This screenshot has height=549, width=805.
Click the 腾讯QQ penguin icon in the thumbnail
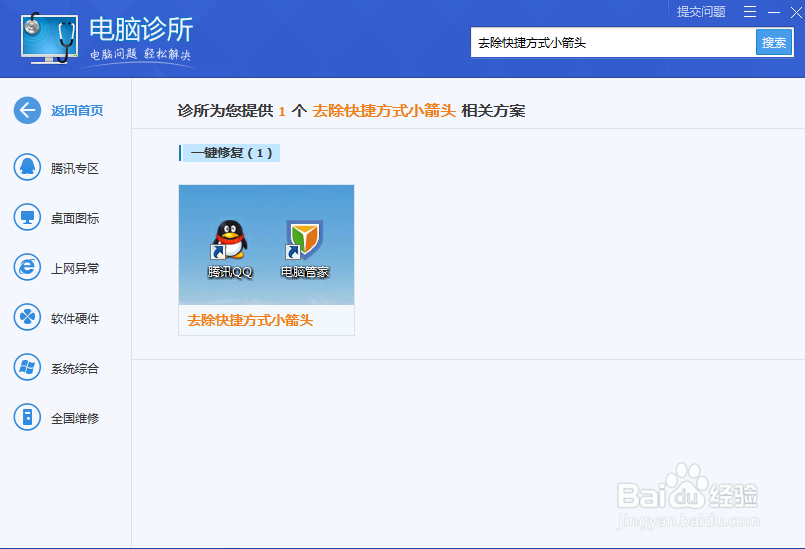coord(230,240)
